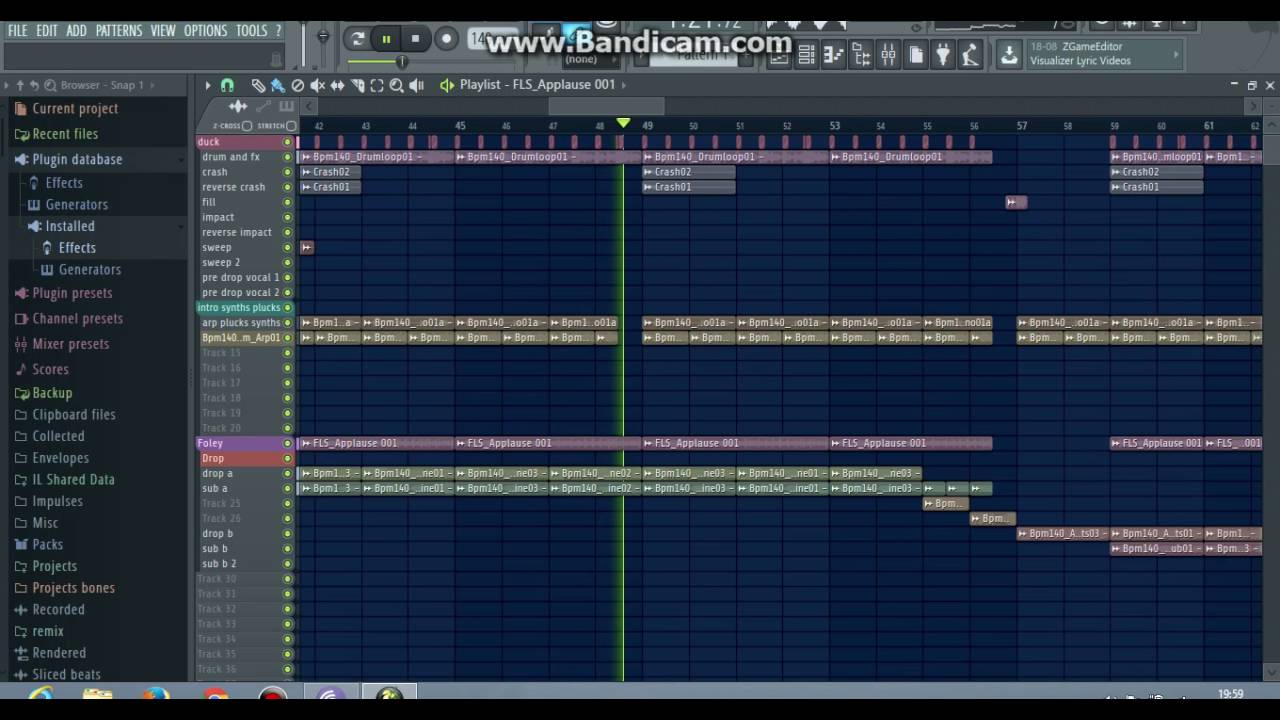
Task: Click the browser up-arrow collapse icon
Action: 20,85
